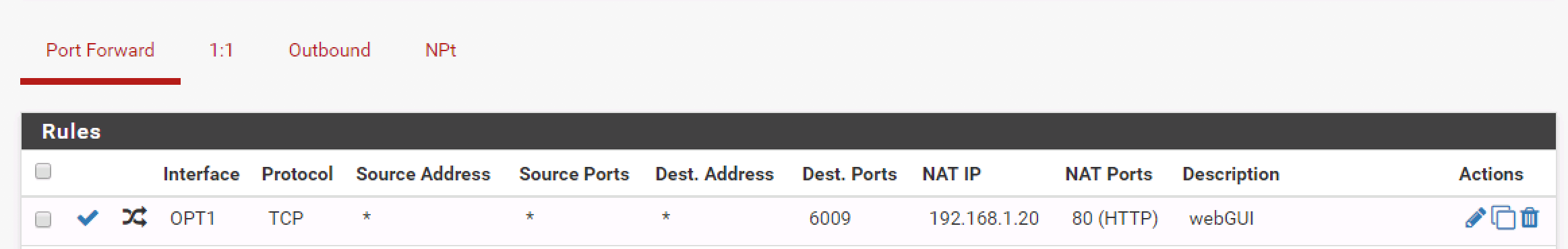This screenshot has width=1568, height=249.
Task: Click the Interface column header
Action: point(201,174)
